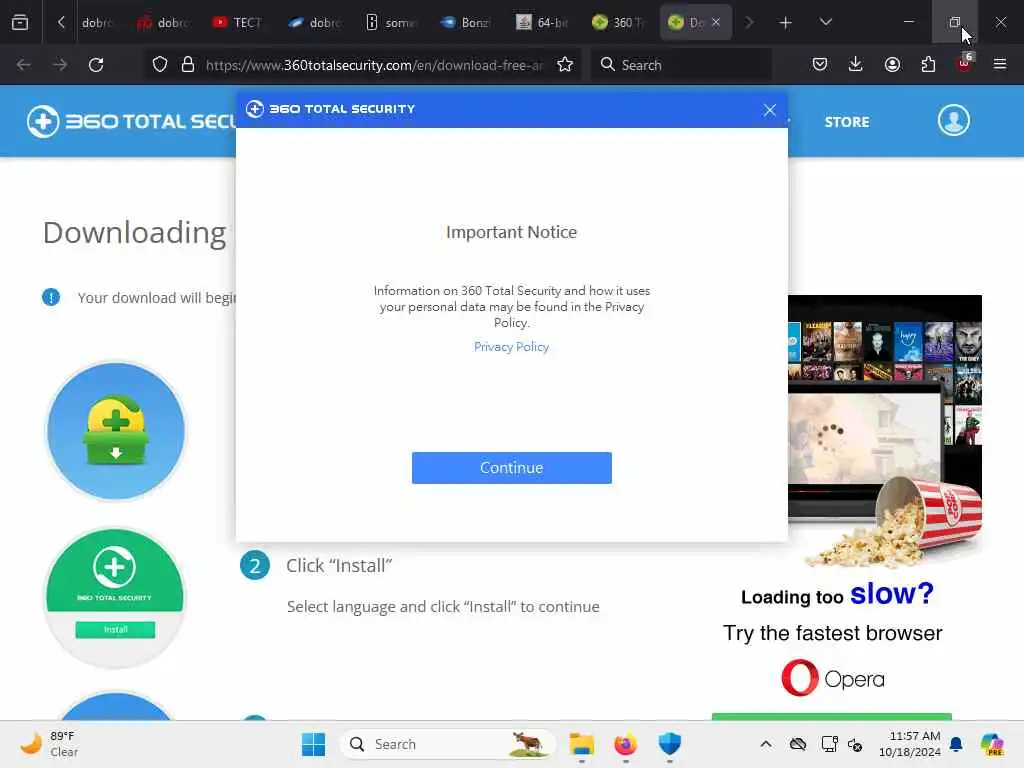Click the blue info icon beside download notice
1024x768 pixels.
[51, 297]
